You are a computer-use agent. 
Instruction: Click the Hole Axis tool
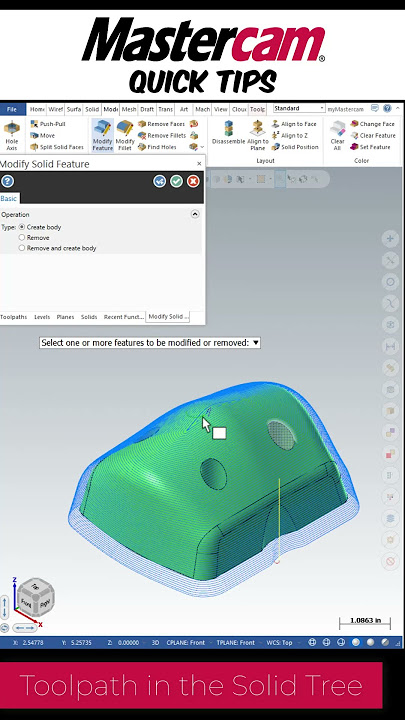[11, 136]
